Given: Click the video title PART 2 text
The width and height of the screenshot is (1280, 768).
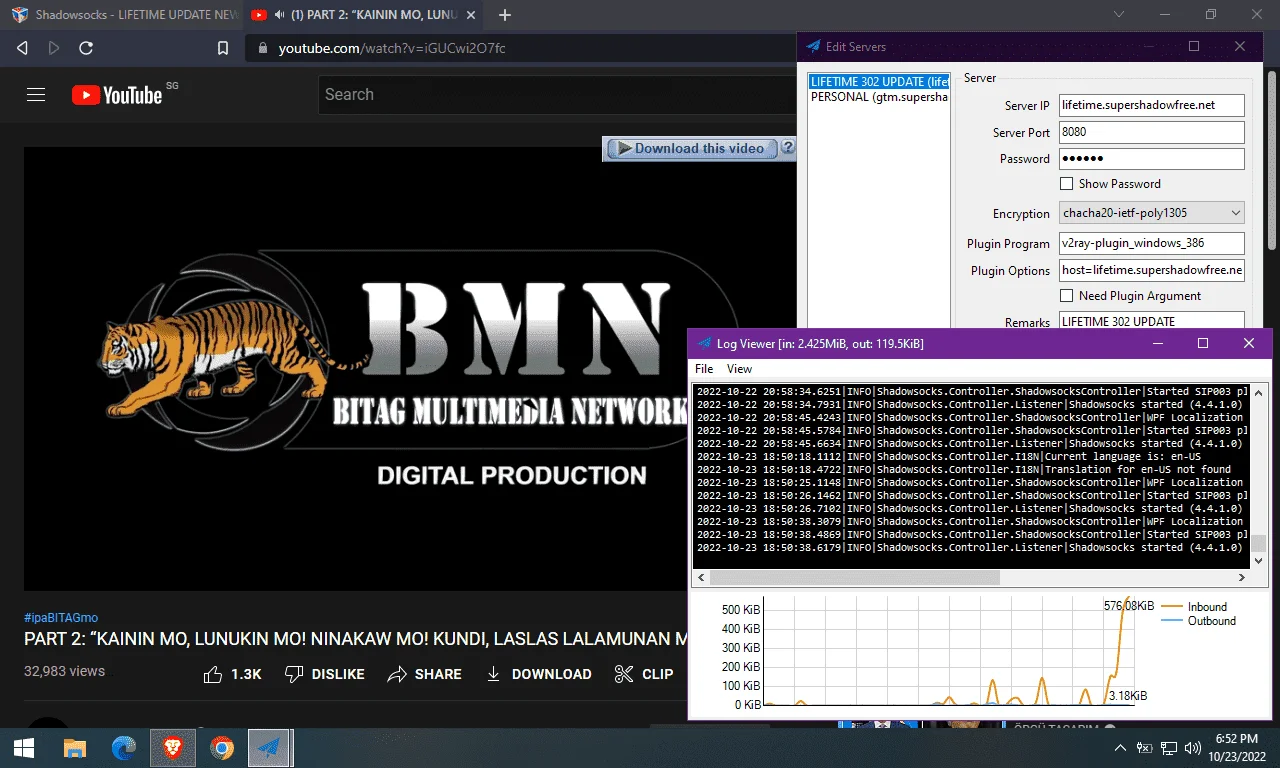Looking at the screenshot, I should coord(356,640).
